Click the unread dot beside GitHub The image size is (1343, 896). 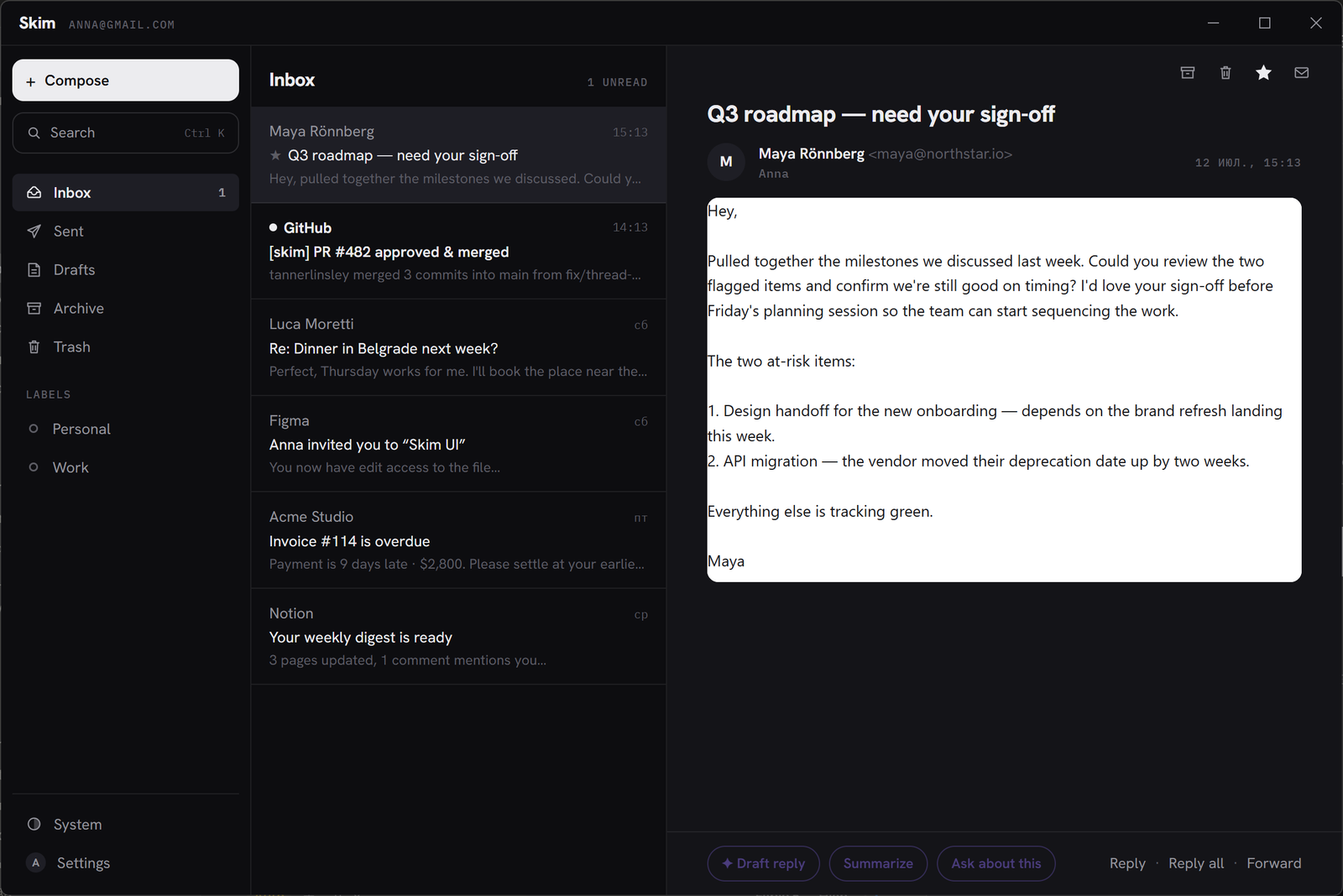tap(273, 227)
